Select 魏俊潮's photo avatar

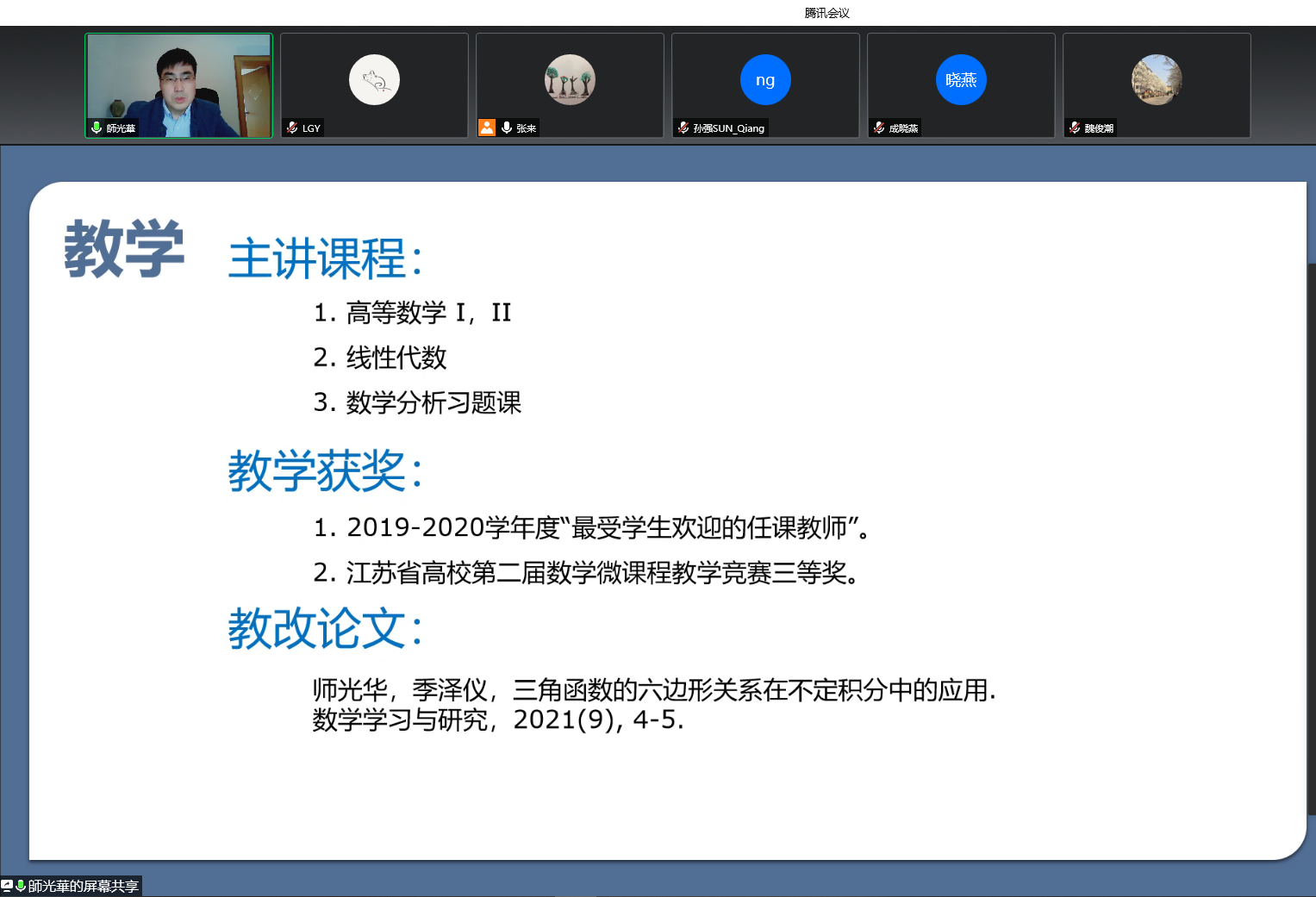pos(1157,80)
